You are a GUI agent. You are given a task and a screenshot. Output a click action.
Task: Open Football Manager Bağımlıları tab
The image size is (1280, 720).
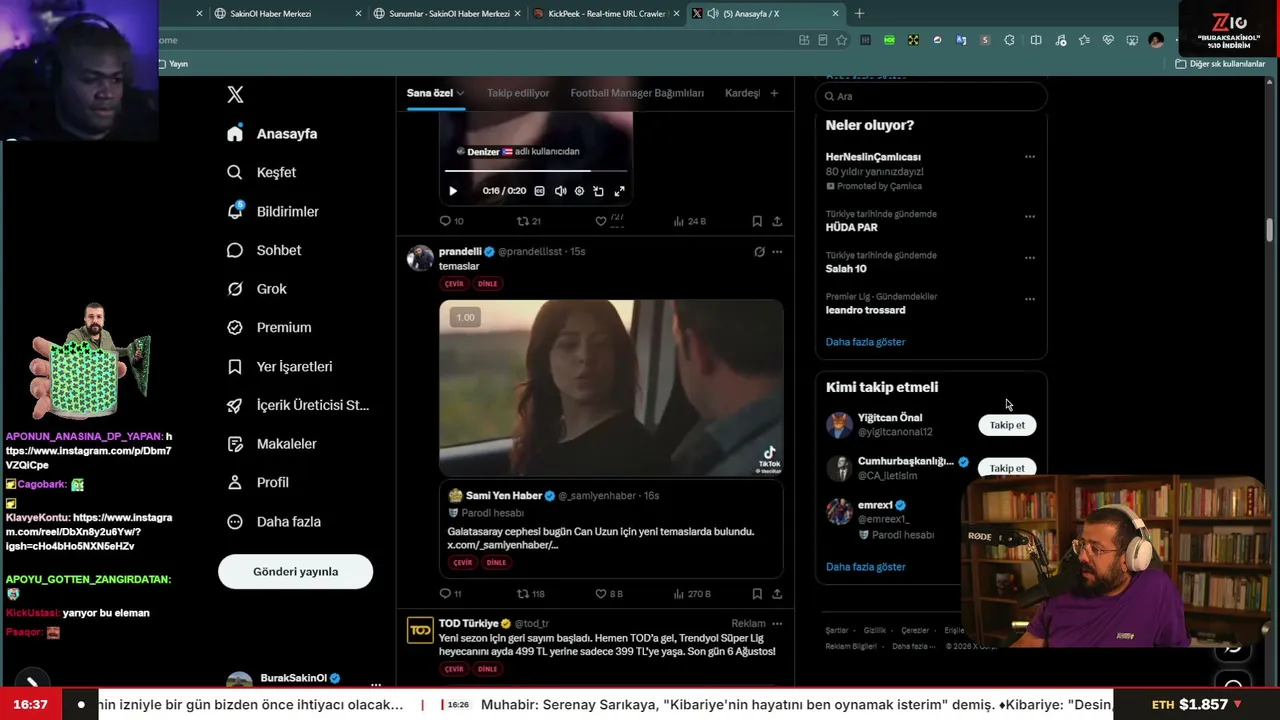click(x=637, y=93)
